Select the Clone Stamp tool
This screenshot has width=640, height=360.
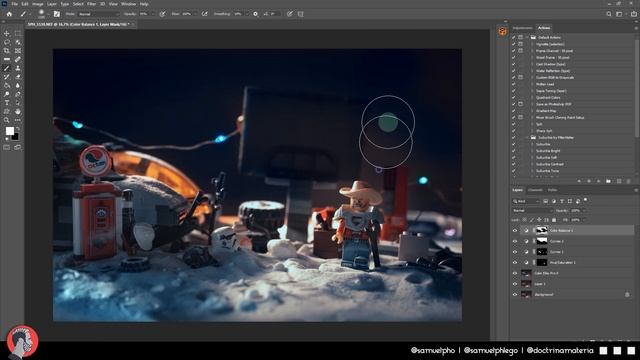click(18, 68)
